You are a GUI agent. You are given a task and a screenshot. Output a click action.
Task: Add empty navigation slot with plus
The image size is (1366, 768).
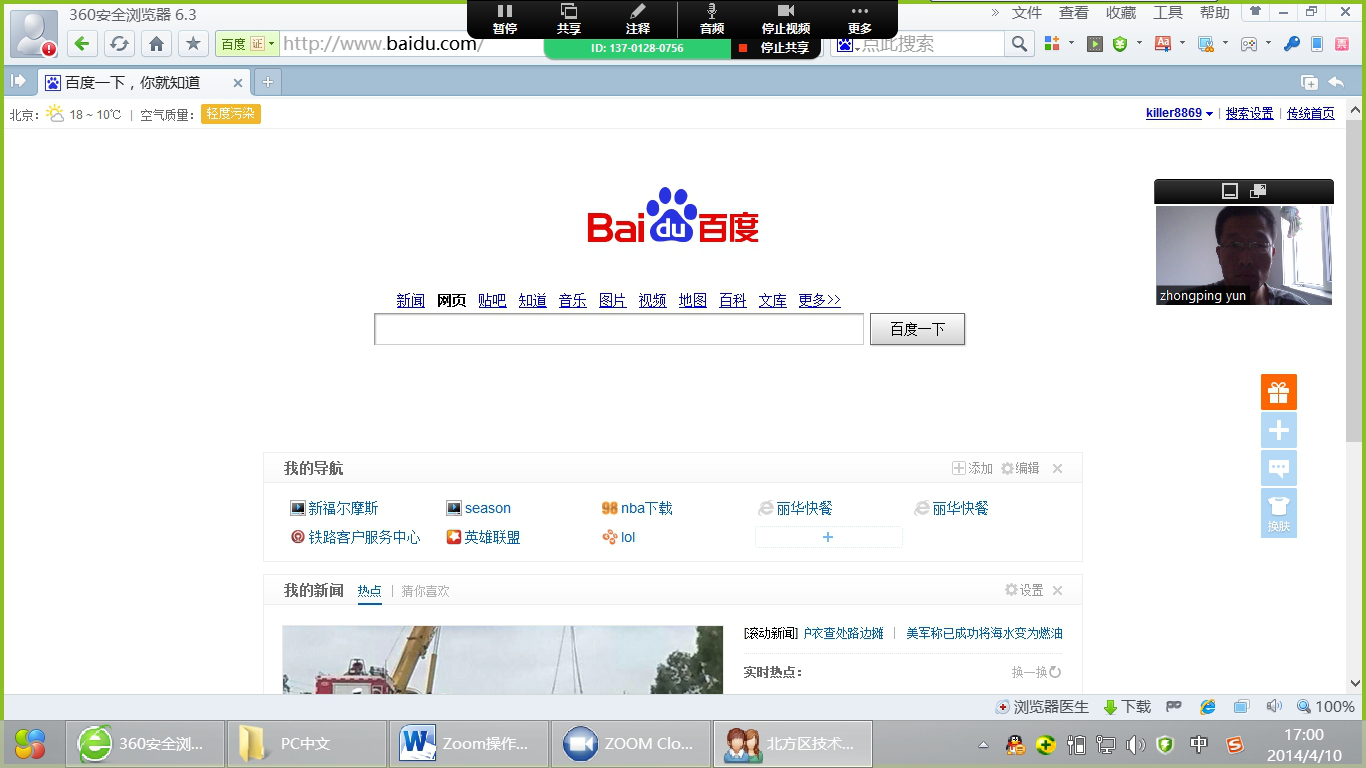point(828,537)
